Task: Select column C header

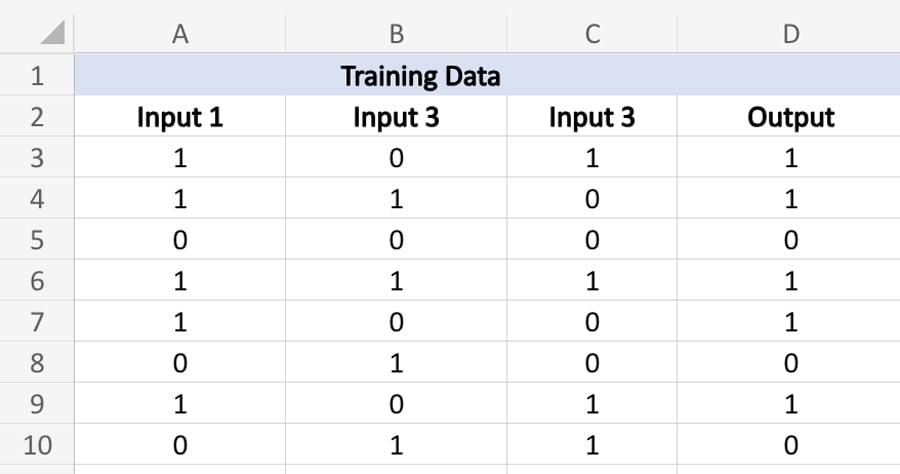Action: [x=592, y=34]
